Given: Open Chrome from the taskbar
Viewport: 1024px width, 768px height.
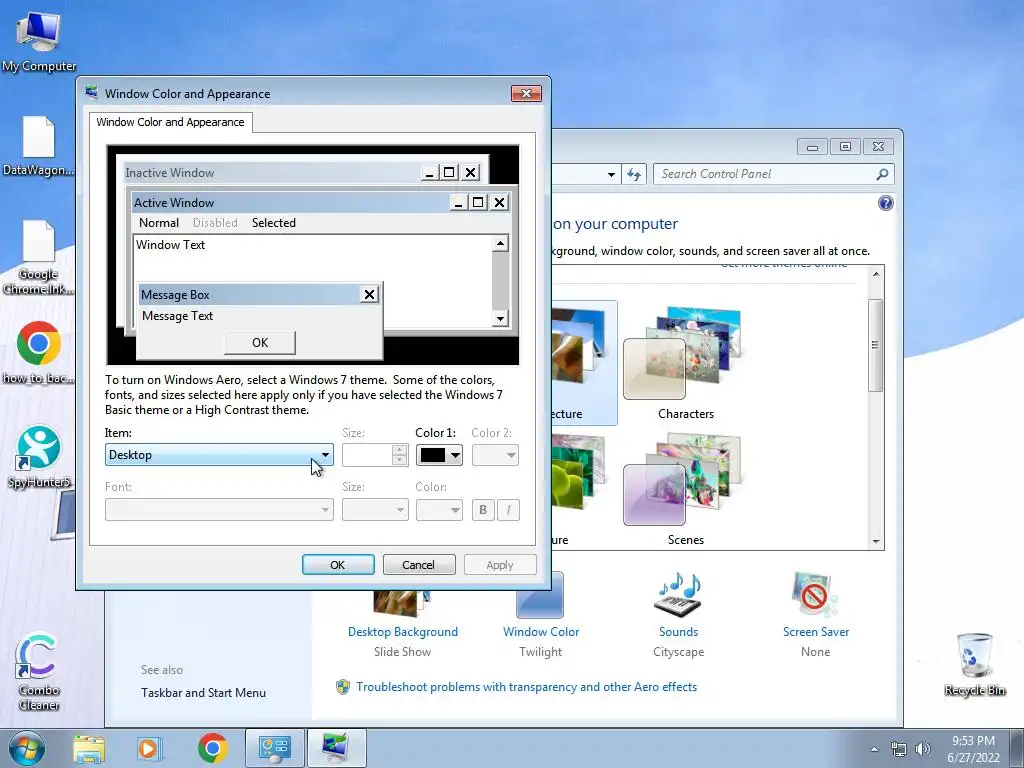Looking at the screenshot, I should coord(212,748).
